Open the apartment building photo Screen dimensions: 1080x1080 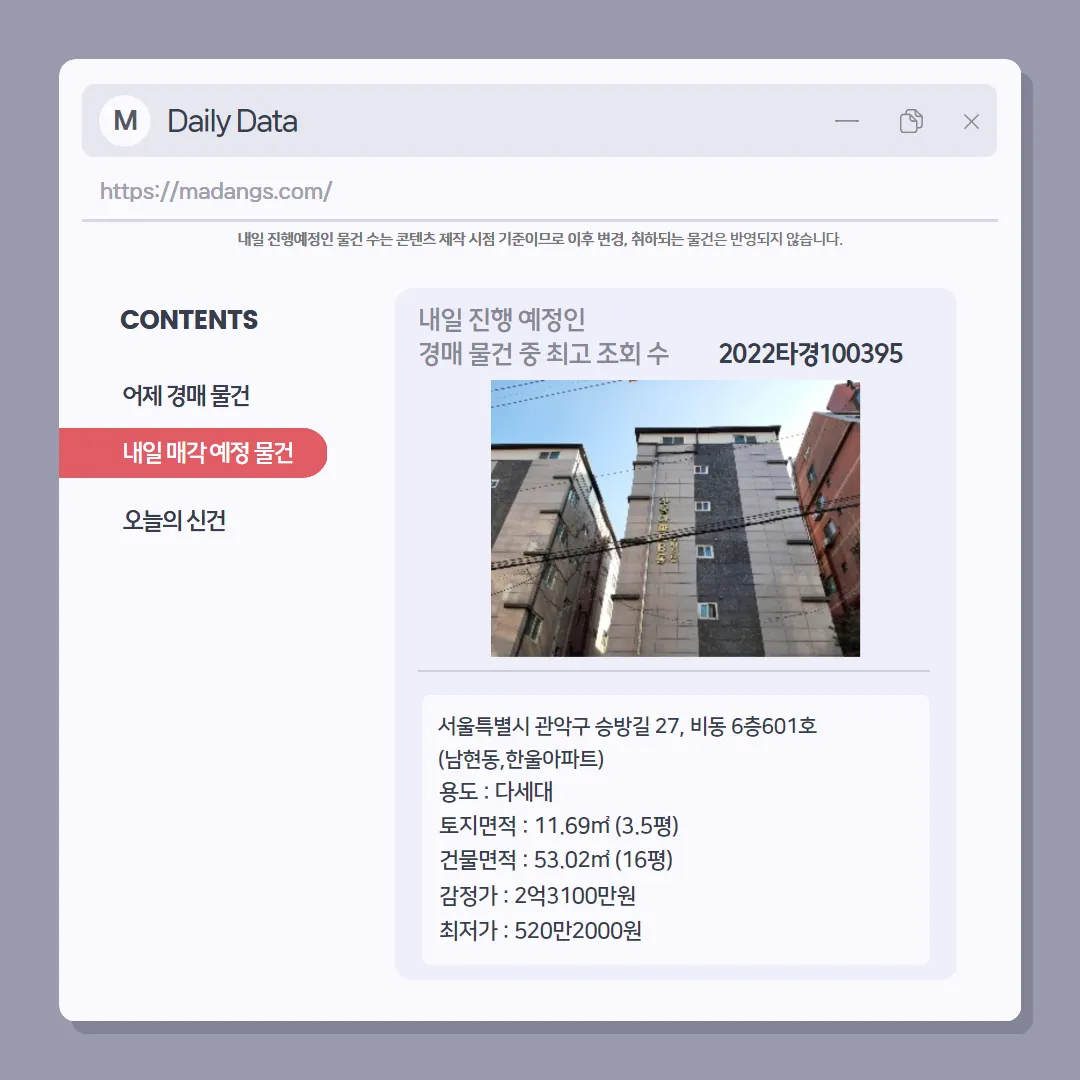[x=675, y=518]
